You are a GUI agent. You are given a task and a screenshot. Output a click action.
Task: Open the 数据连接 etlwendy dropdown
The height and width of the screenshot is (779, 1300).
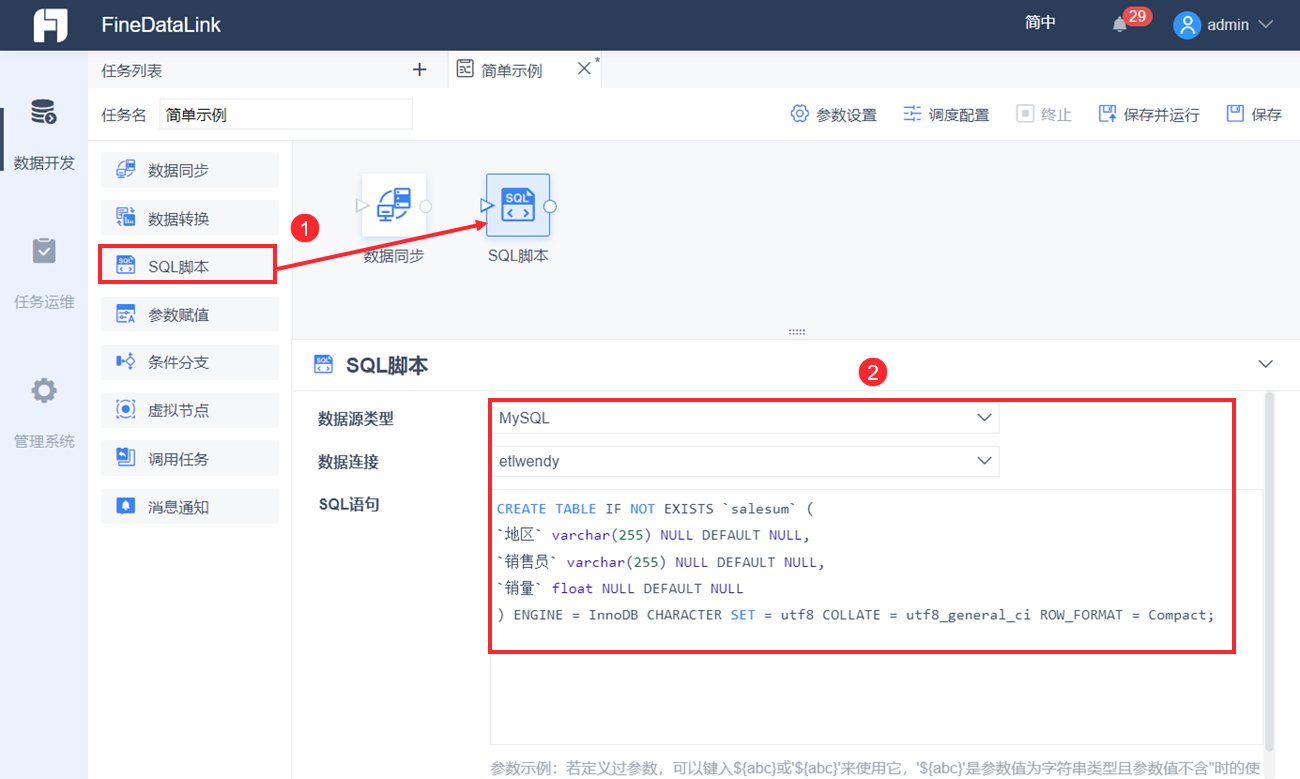744,461
